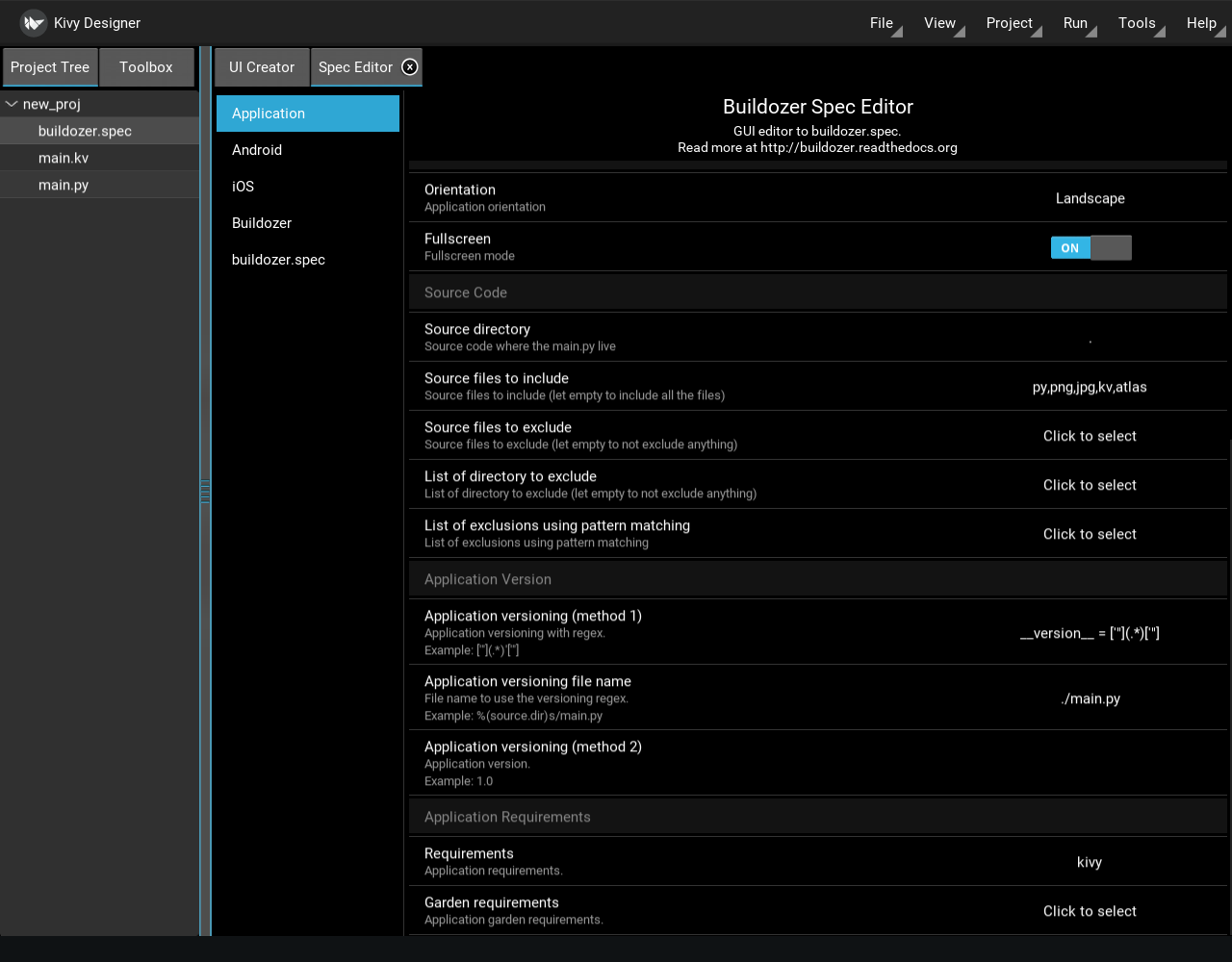The image size is (1232, 962).
Task: Open the Run menu
Action: pyautogui.click(x=1075, y=23)
